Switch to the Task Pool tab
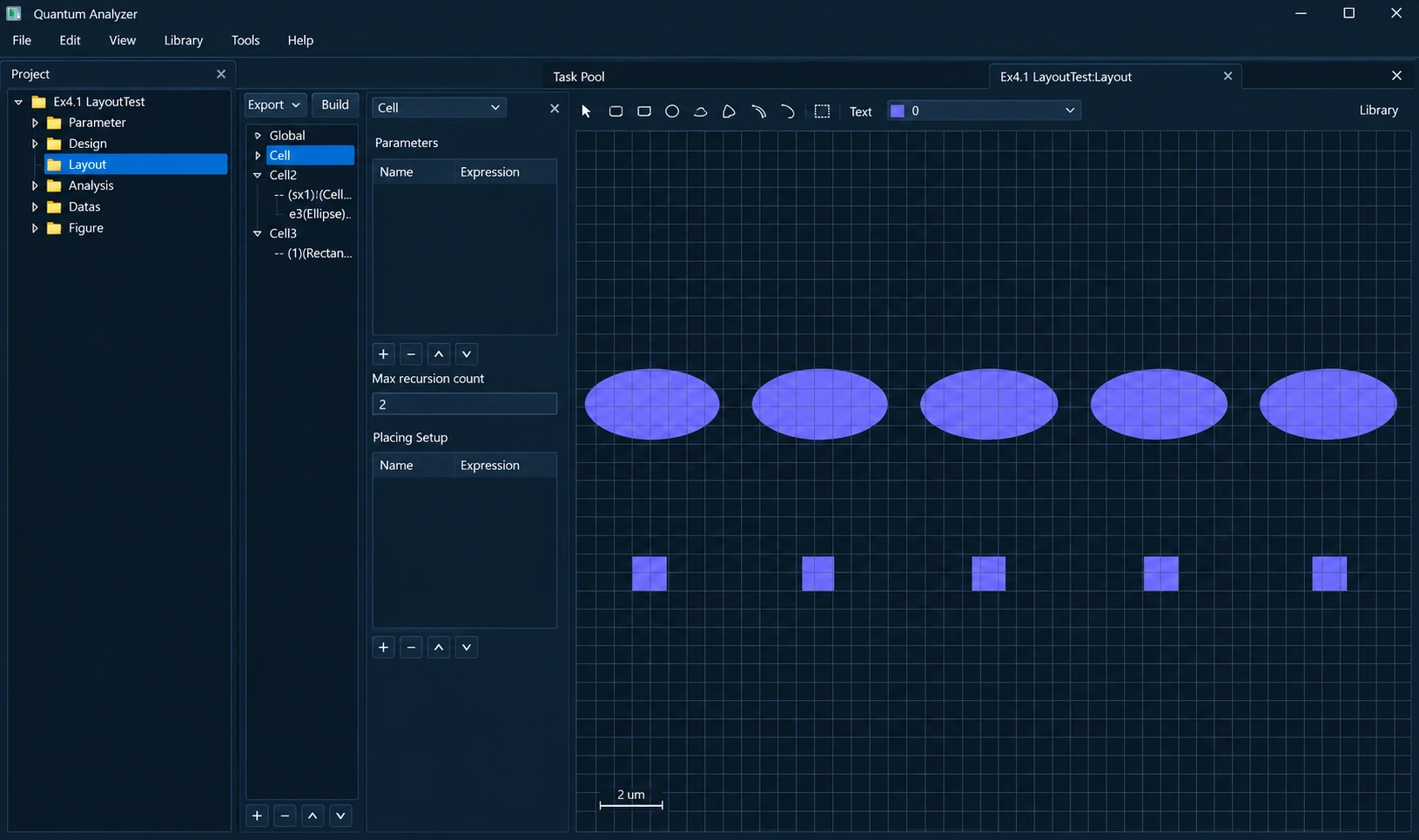The width and height of the screenshot is (1419, 840). pos(579,77)
